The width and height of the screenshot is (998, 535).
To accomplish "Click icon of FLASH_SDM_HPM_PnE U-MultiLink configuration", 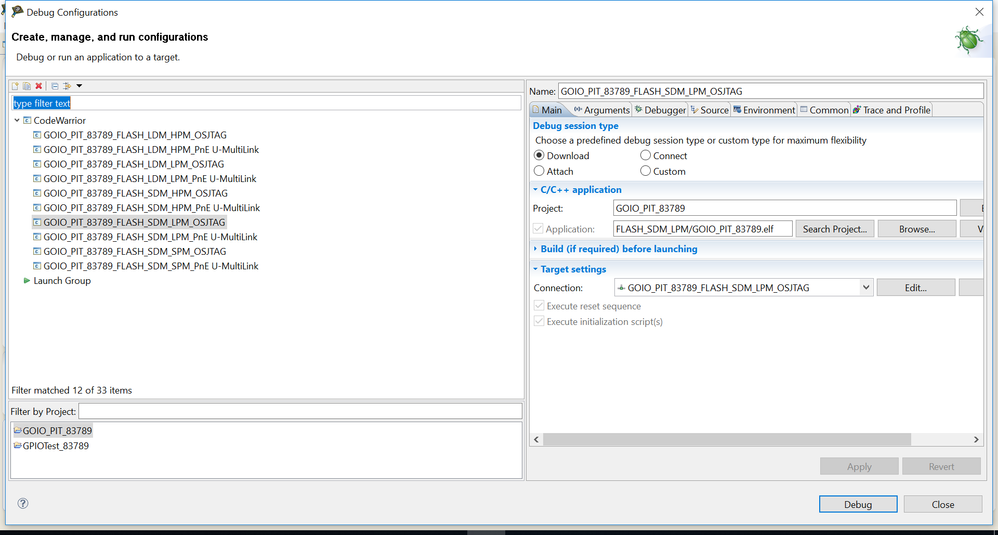I will tap(37, 208).
